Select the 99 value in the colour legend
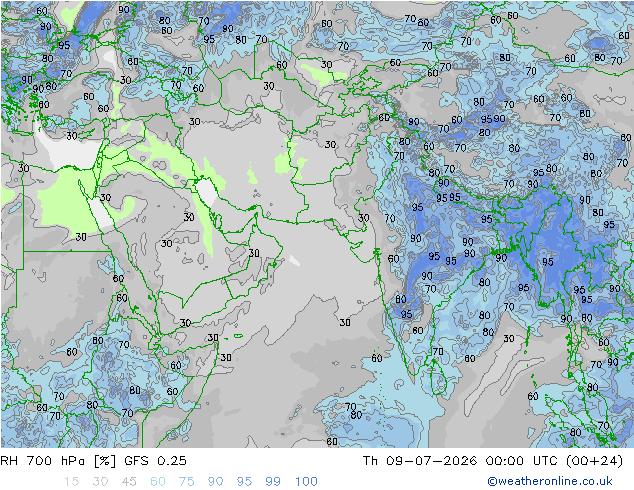Viewport: 634px width, 490px height. pos(273,482)
